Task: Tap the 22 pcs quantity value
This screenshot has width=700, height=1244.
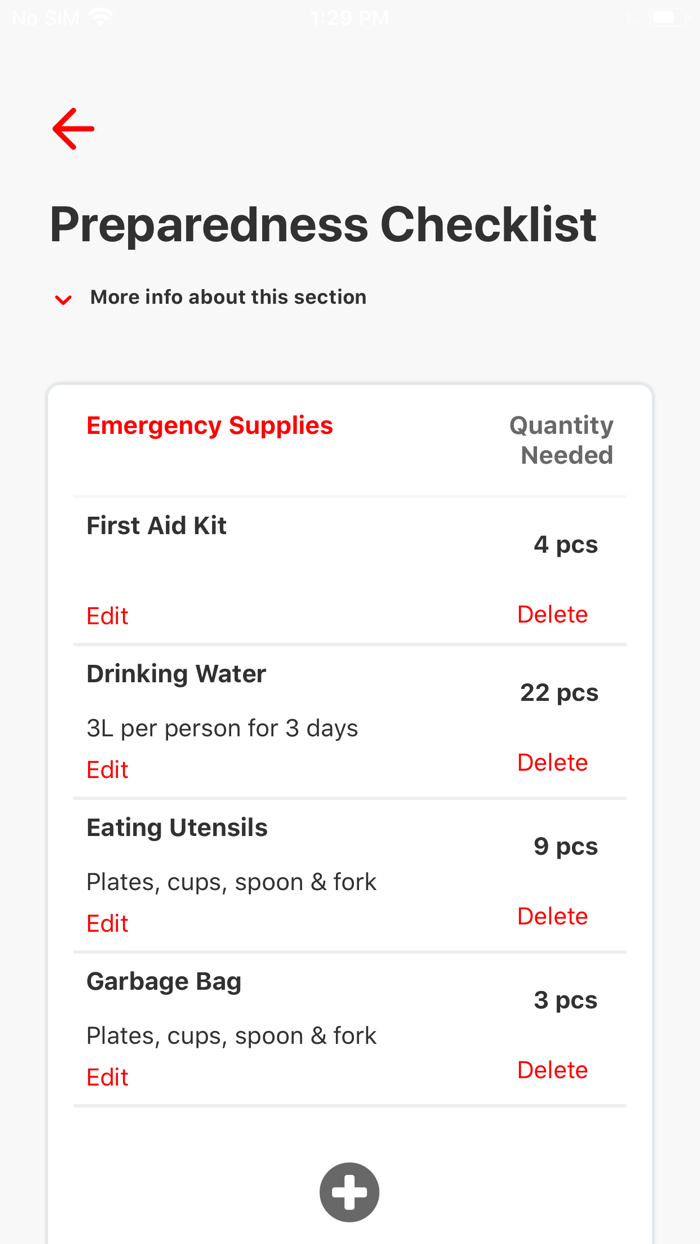Action: 559,692
